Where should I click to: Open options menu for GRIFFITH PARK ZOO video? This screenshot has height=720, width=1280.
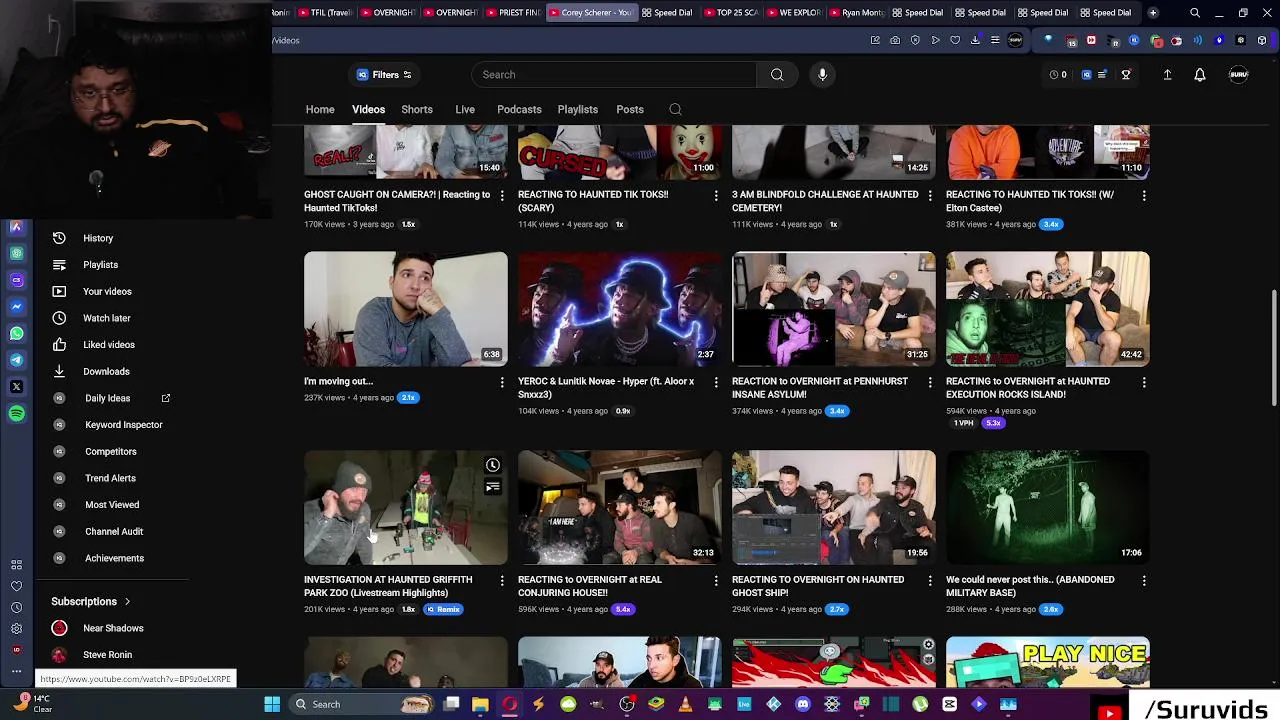pos(502,580)
